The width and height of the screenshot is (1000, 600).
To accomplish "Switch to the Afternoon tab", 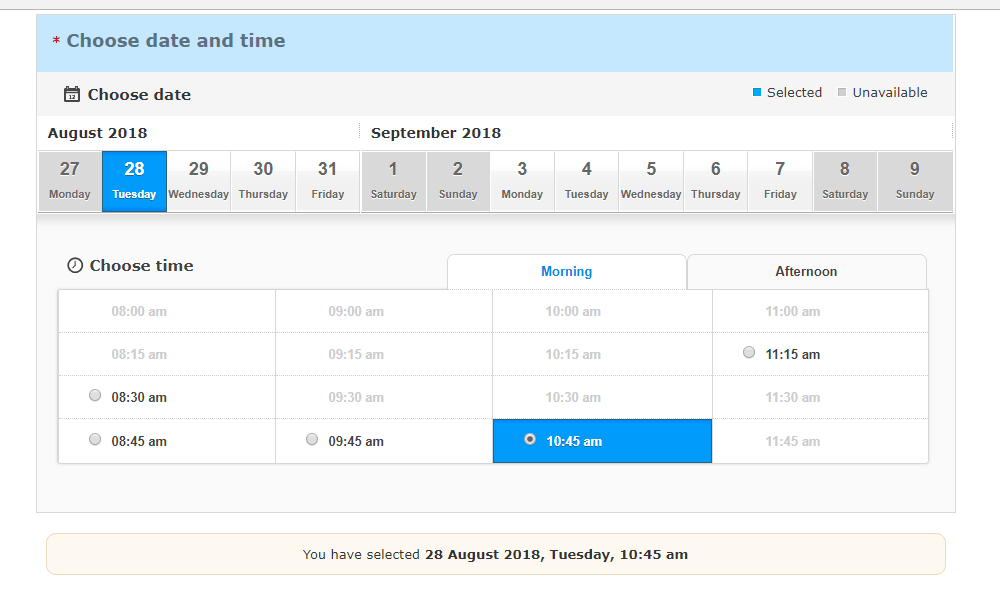I will (806, 272).
